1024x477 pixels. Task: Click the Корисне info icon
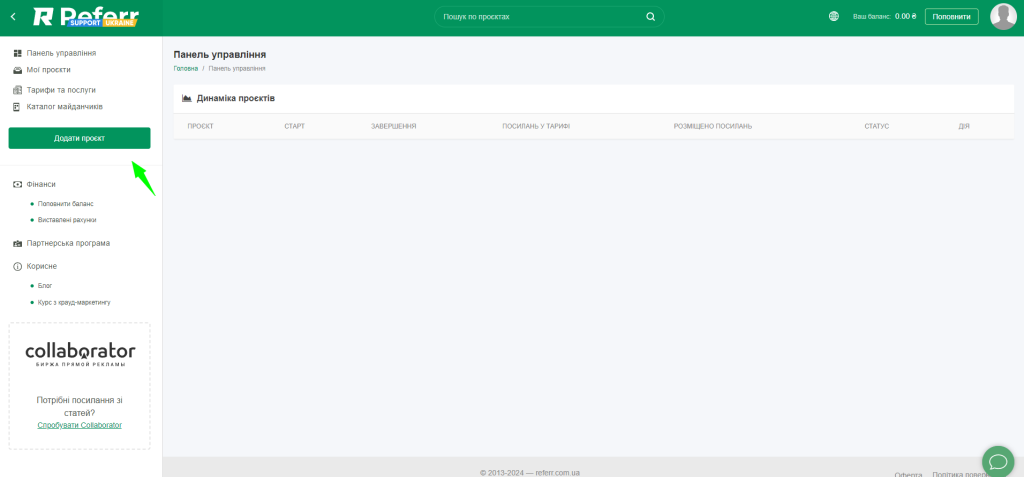[x=18, y=267]
